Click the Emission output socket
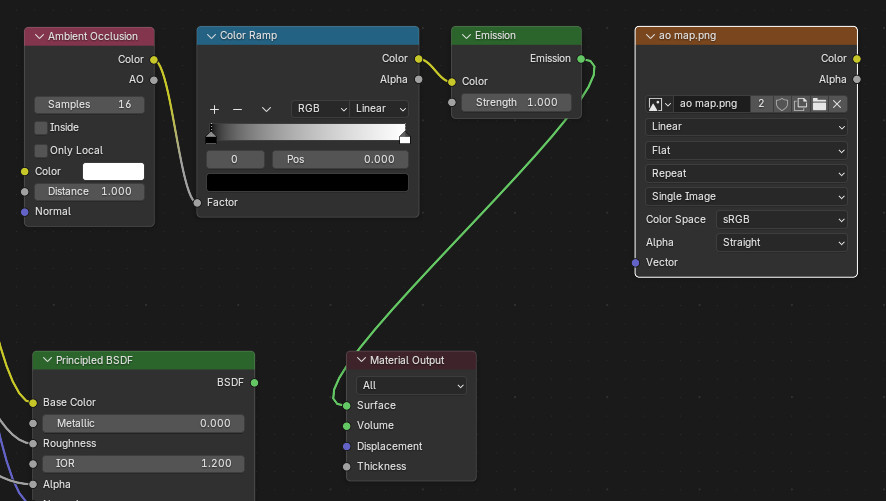The image size is (886, 501). pos(581,59)
